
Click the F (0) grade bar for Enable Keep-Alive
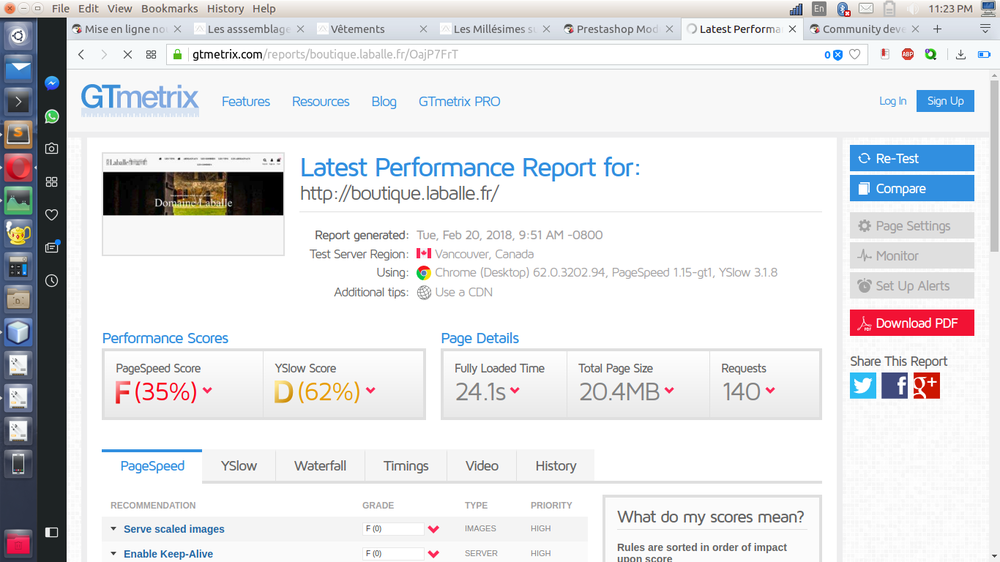(393, 554)
